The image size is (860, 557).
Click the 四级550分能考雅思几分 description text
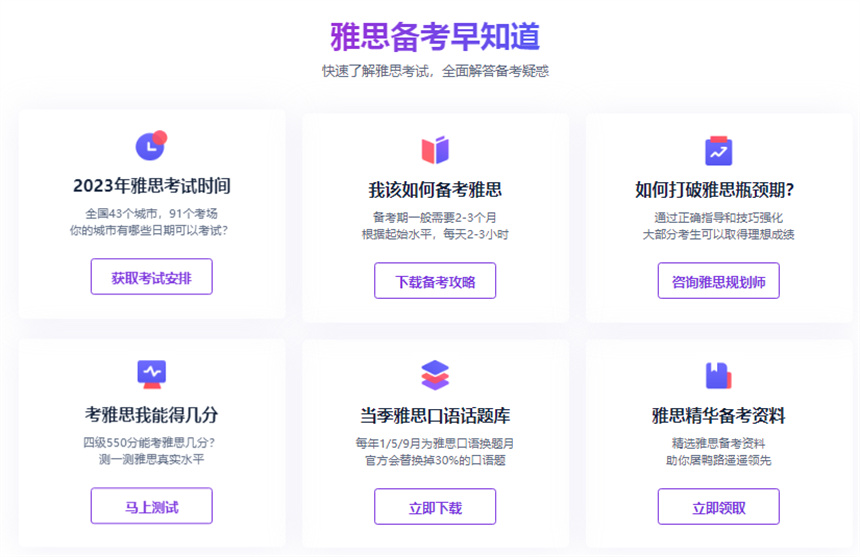[152, 442]
